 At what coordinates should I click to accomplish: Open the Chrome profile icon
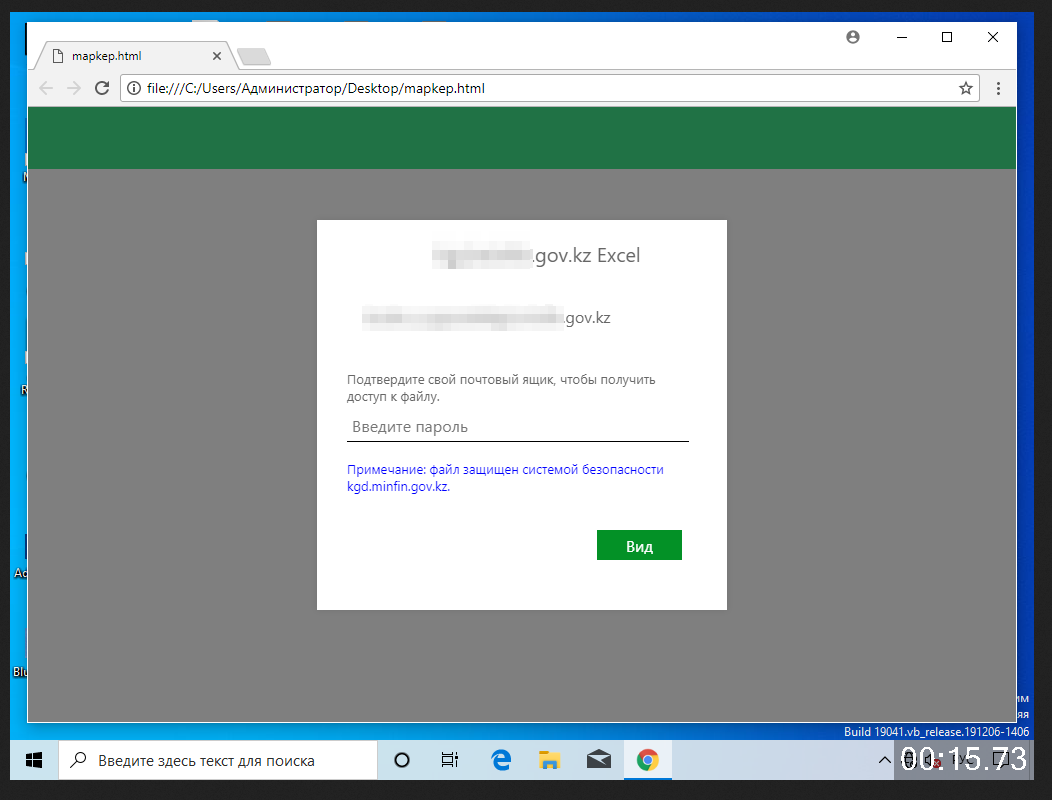[853, 37]
